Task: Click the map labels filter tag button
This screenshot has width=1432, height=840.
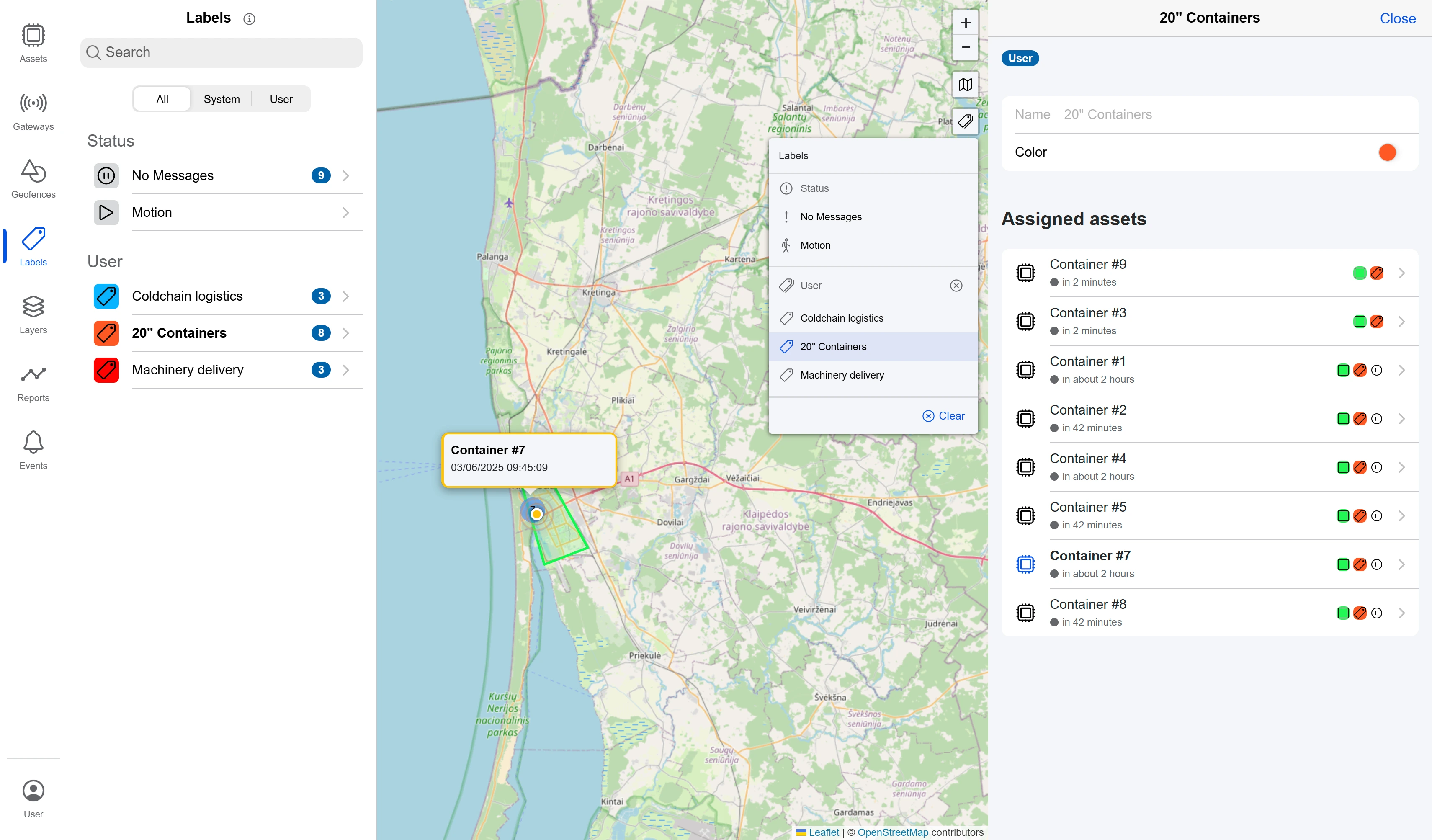Action: click(965, 121)
